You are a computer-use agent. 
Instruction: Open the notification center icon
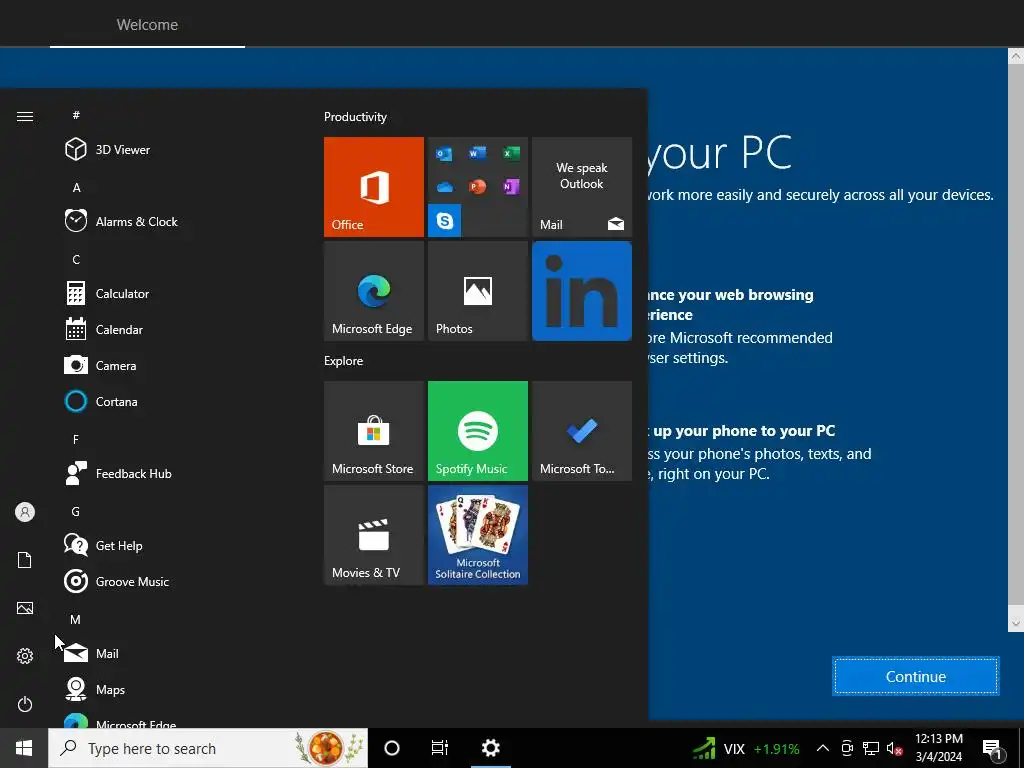tap(992, 748)
